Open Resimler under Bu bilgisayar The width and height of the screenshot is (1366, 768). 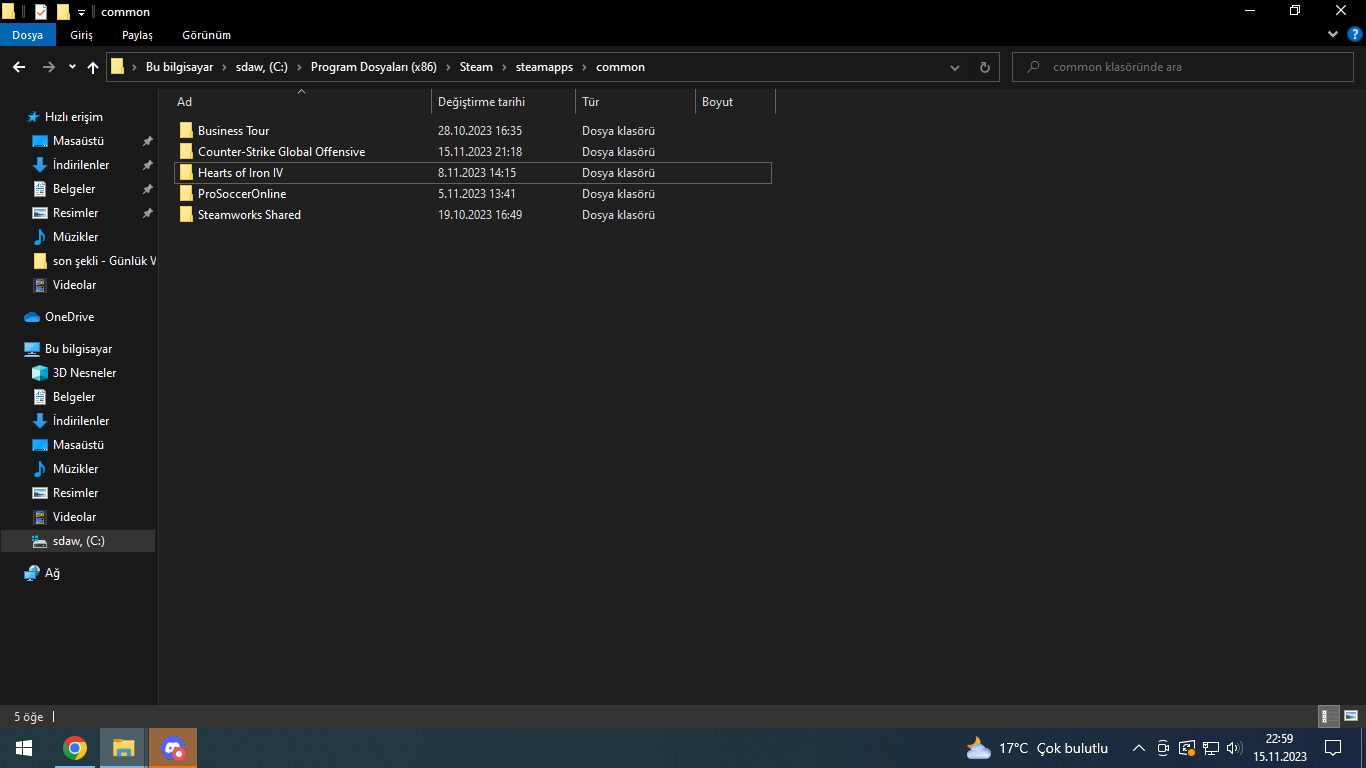tap(75, 493)
